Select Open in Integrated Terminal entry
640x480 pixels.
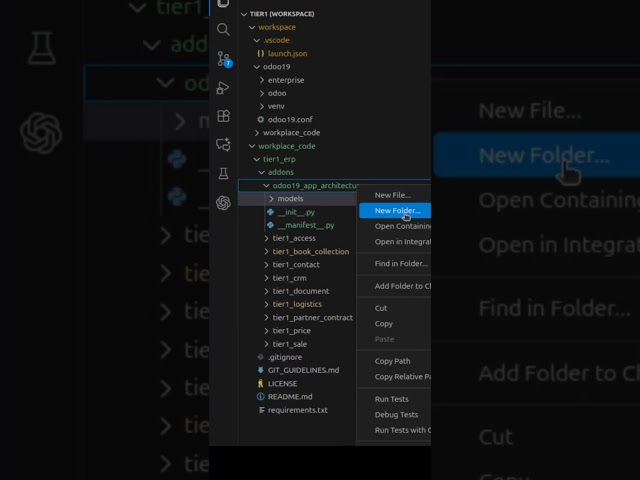click(x=395, y=242)
